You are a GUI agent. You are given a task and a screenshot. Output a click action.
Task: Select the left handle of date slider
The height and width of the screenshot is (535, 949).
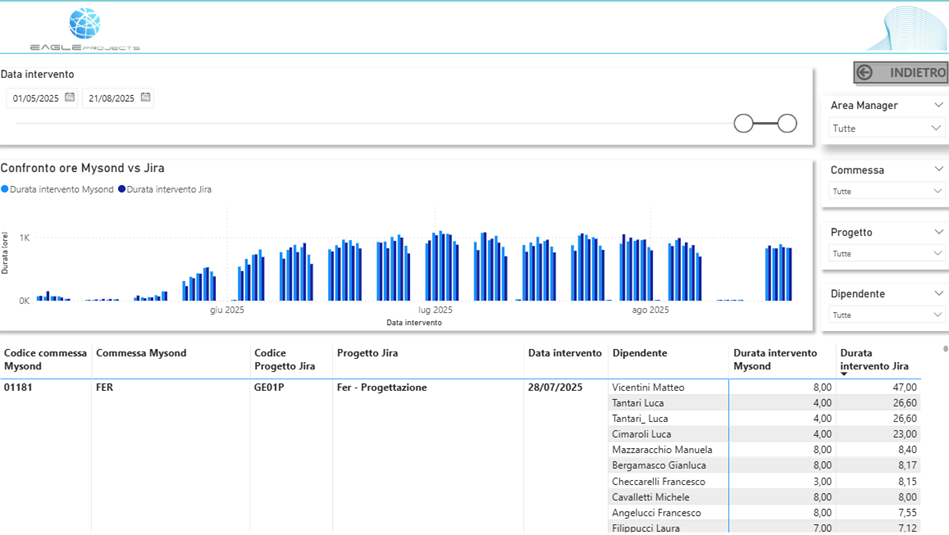point(743,123)
